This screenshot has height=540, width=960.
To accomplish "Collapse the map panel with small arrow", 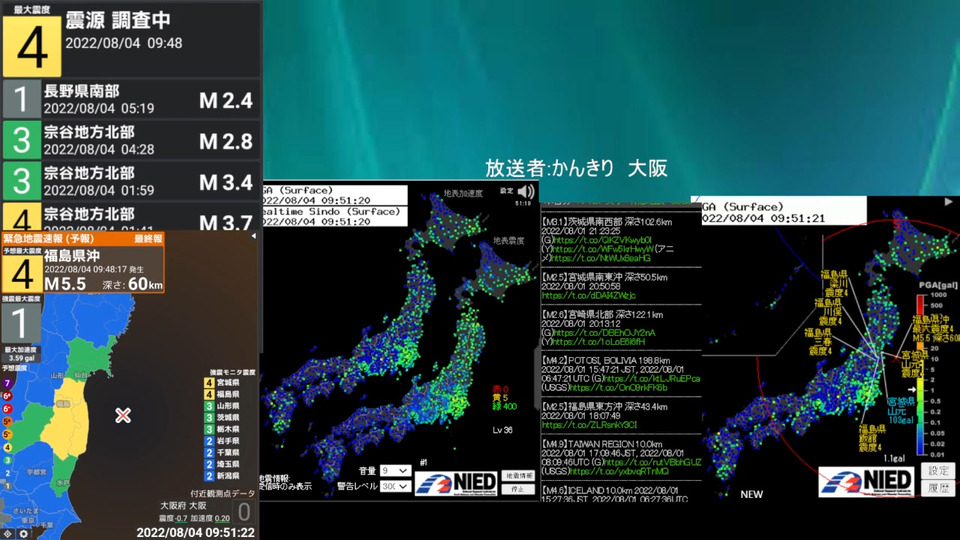I will 253,236.
